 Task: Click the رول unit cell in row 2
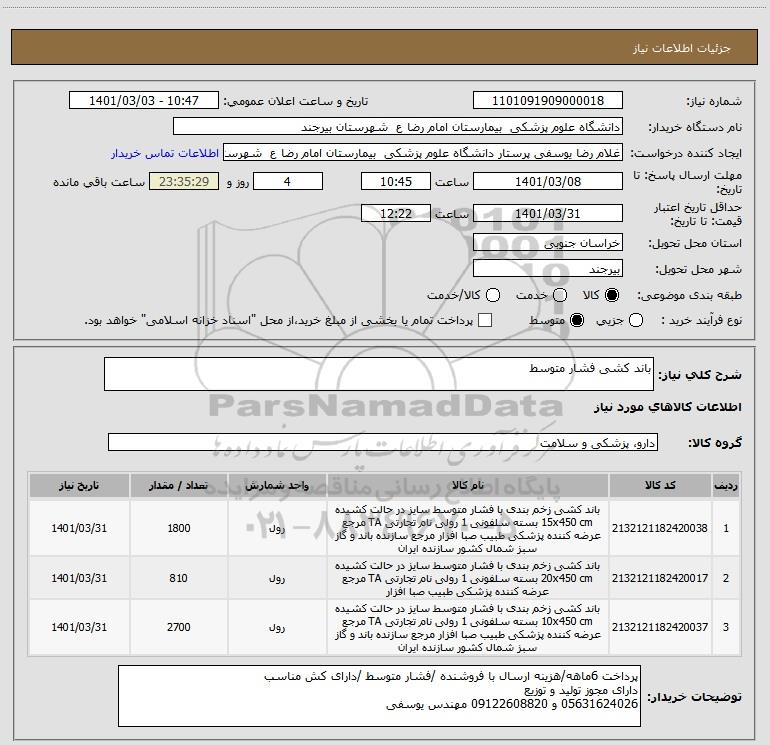coord(277,579)
